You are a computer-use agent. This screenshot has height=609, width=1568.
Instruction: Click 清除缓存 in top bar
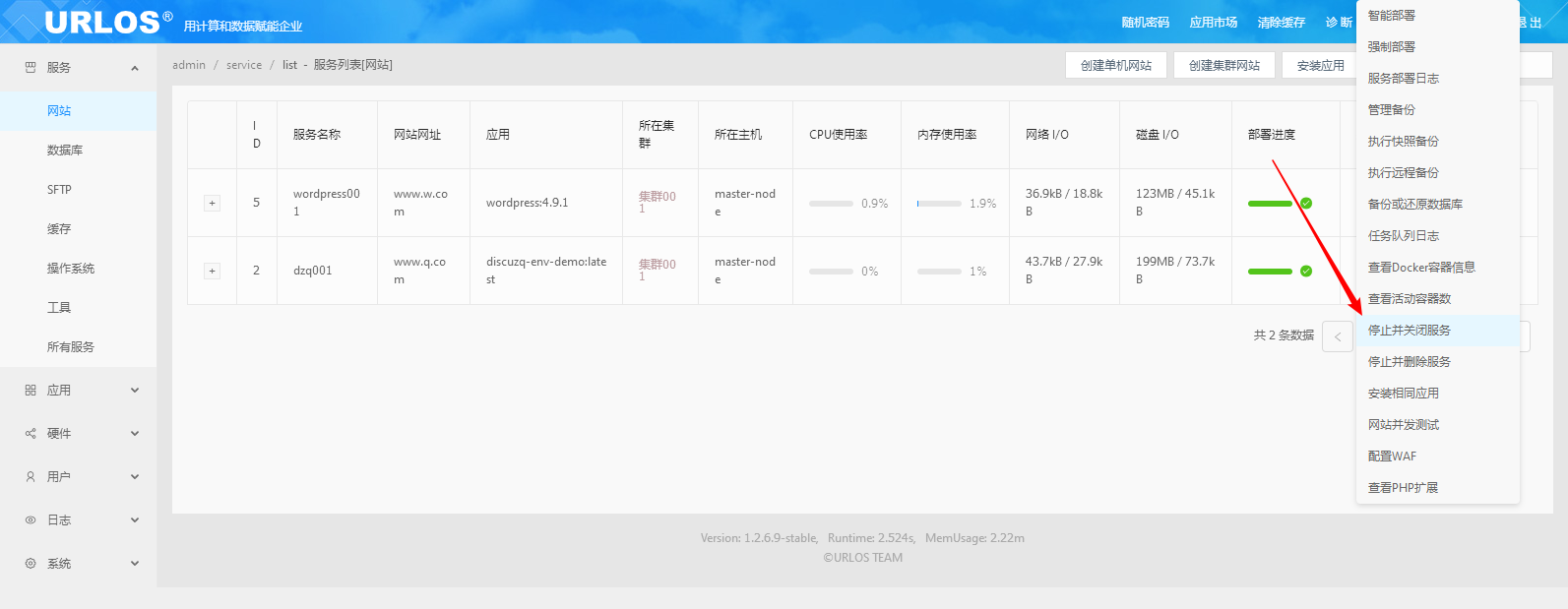[x=1282, y=22]
